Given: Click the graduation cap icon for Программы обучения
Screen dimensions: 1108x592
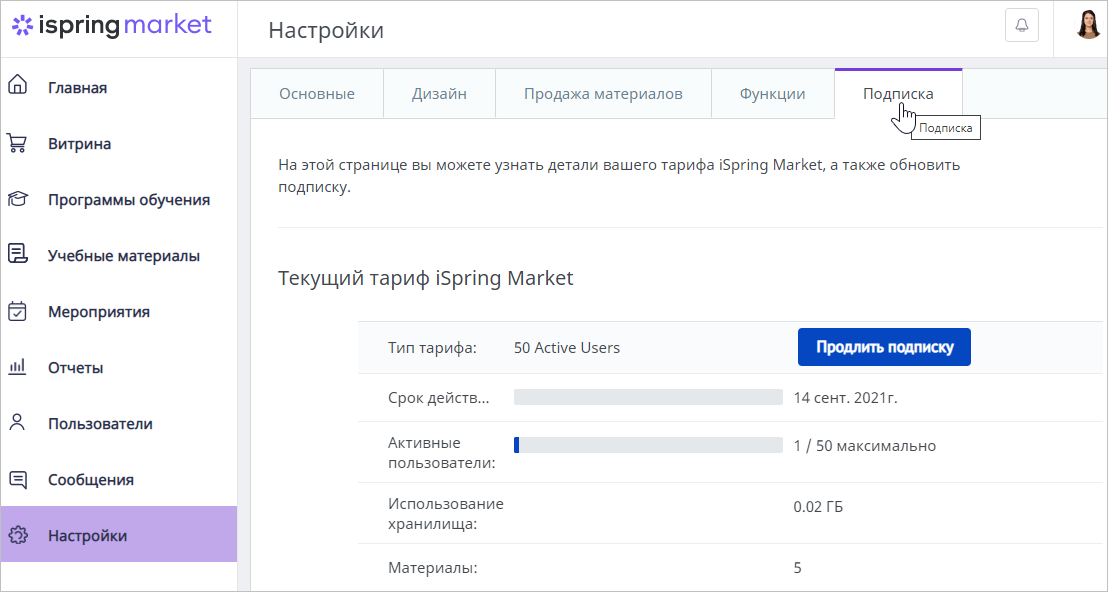Looking at the screenshot, I should click(18, 199).
